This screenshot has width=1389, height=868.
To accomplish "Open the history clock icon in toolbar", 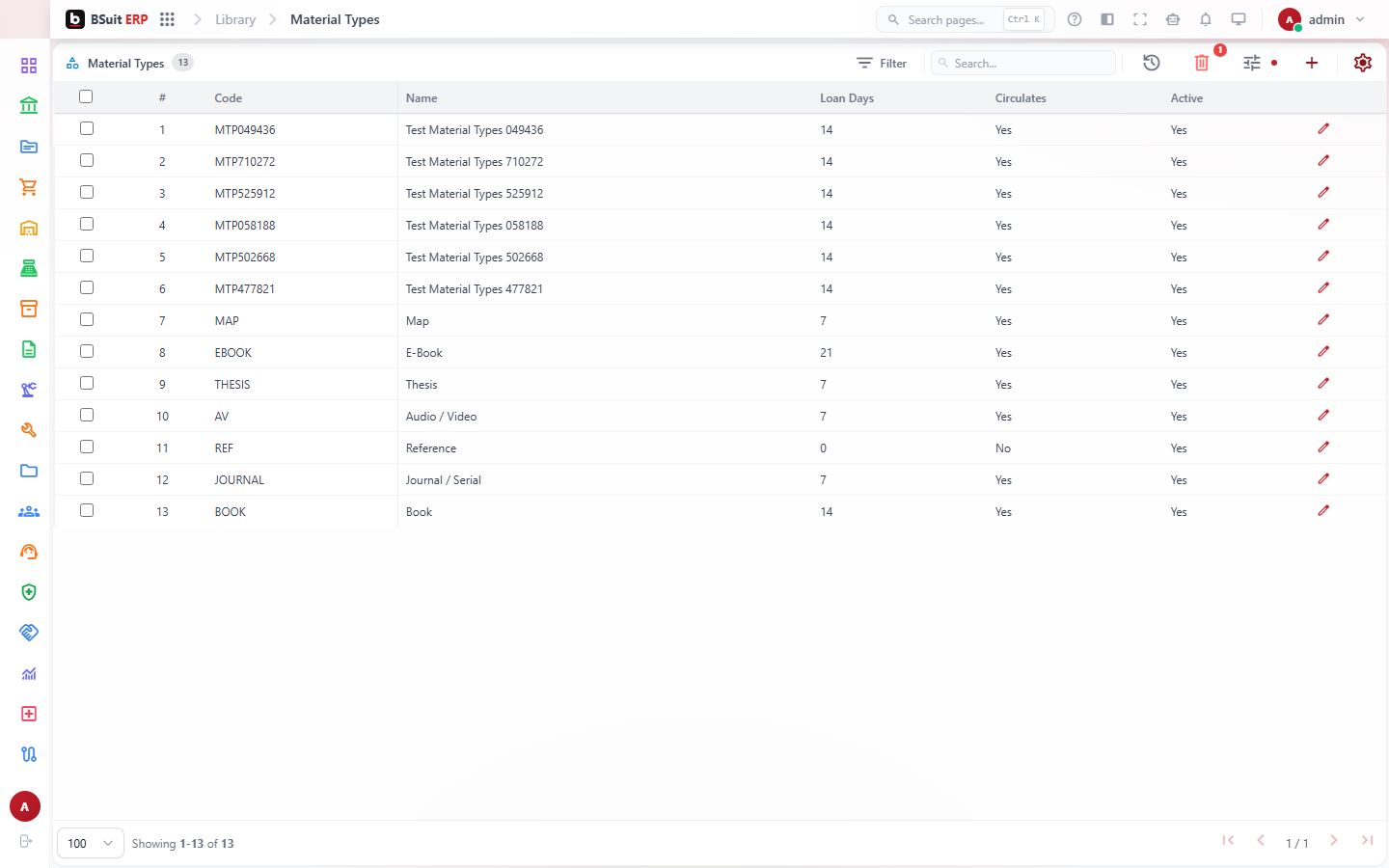I will pos(1152,63).
